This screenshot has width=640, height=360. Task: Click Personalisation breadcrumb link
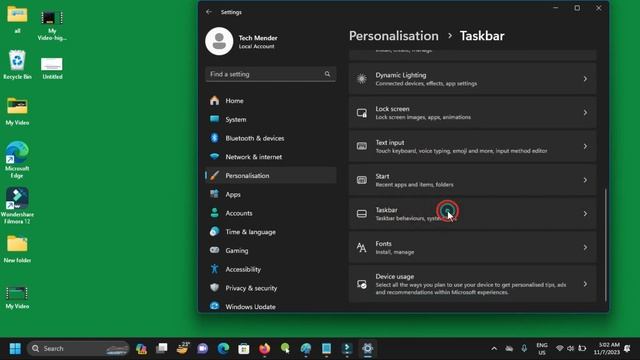(x=393, y=36)
